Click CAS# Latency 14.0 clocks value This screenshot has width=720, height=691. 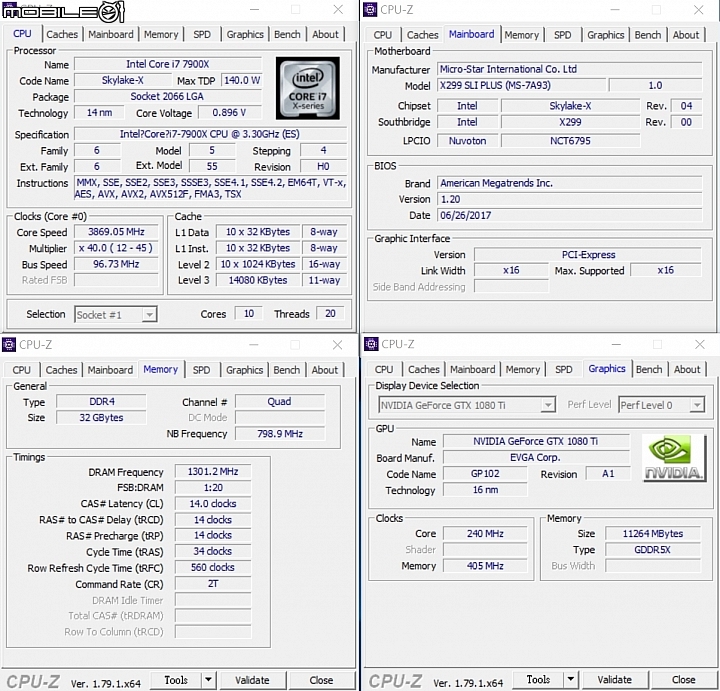[x=213, y=504]
